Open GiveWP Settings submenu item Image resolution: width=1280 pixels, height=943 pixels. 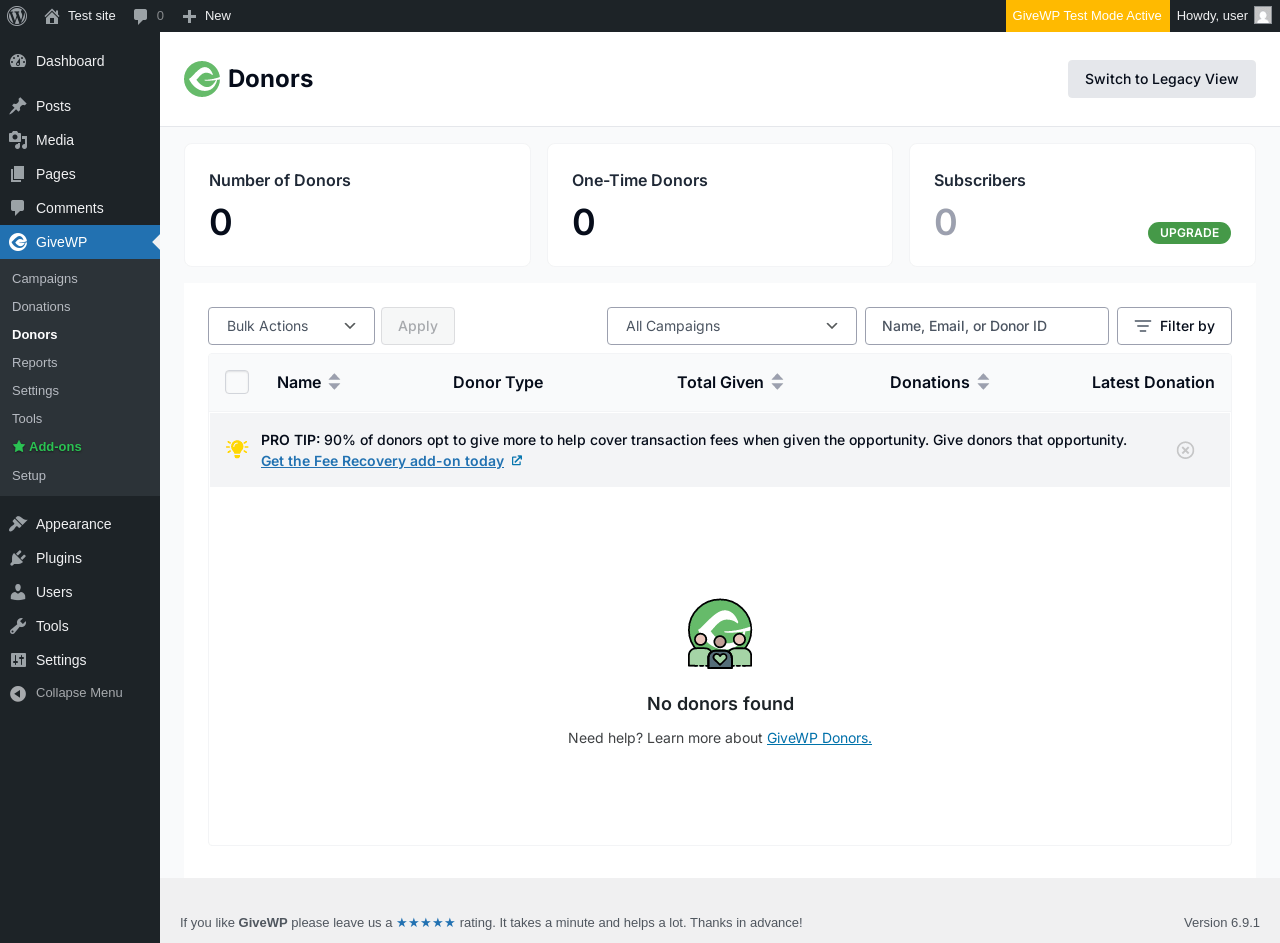point(35,390)
